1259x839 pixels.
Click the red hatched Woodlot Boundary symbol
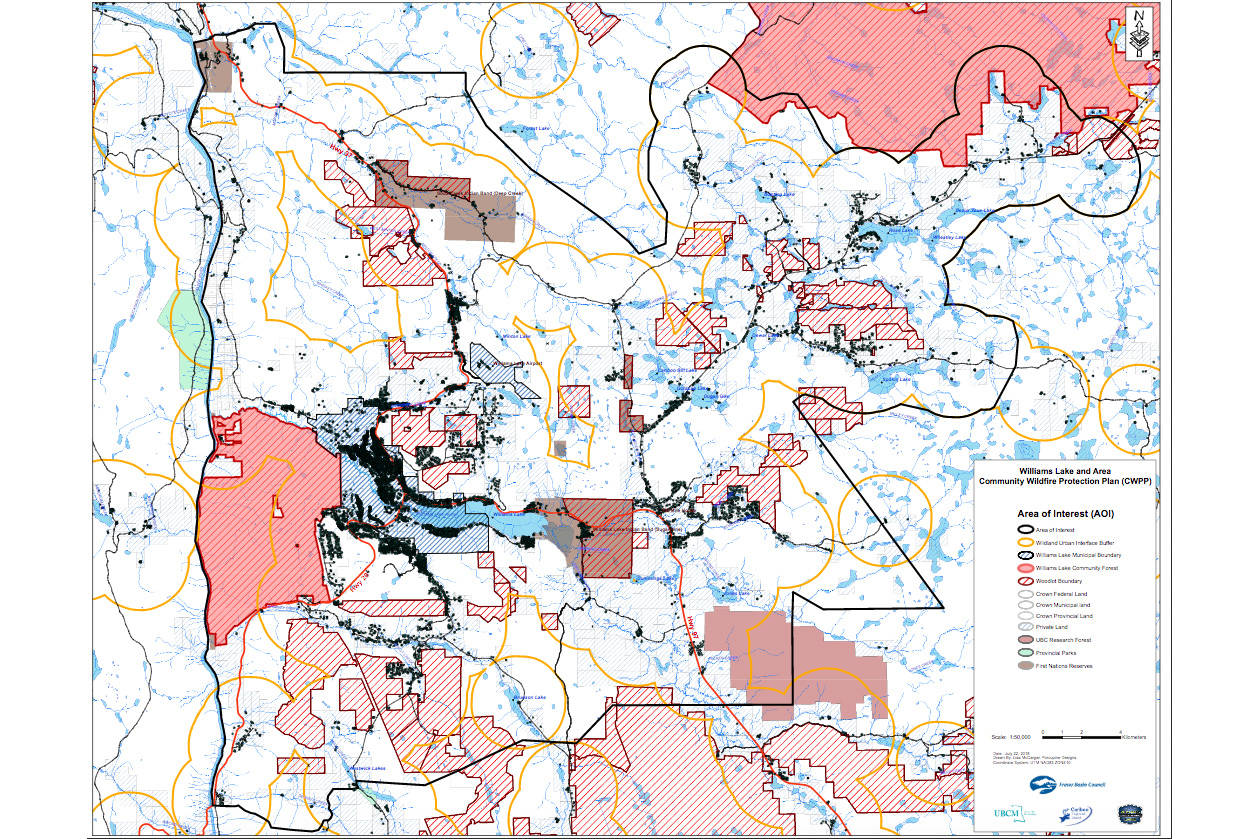click(1026, 581)
